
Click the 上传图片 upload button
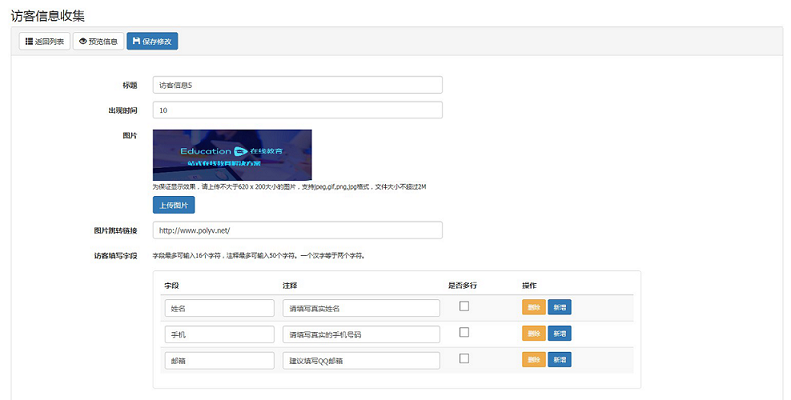173,205
